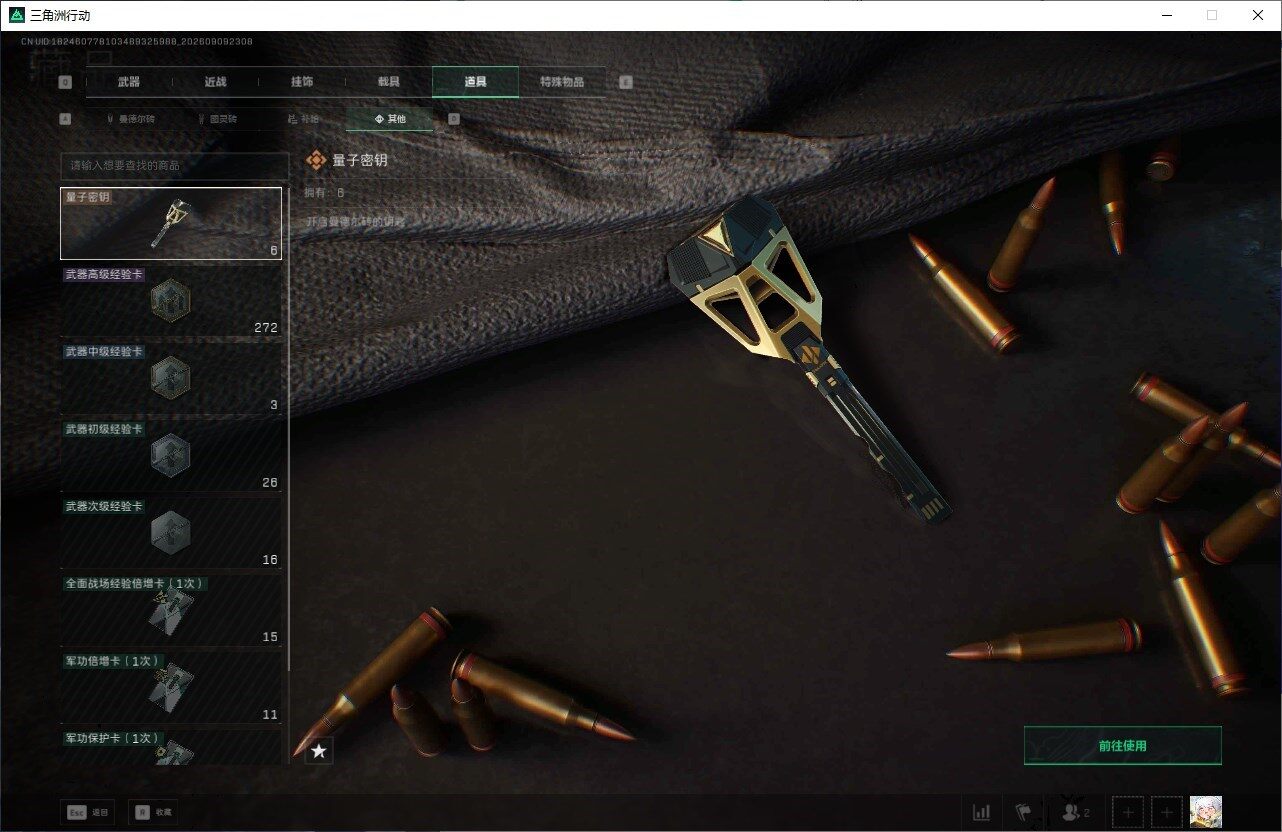
Task: Select the 量子密钥 item card
Action: point(171,224)
